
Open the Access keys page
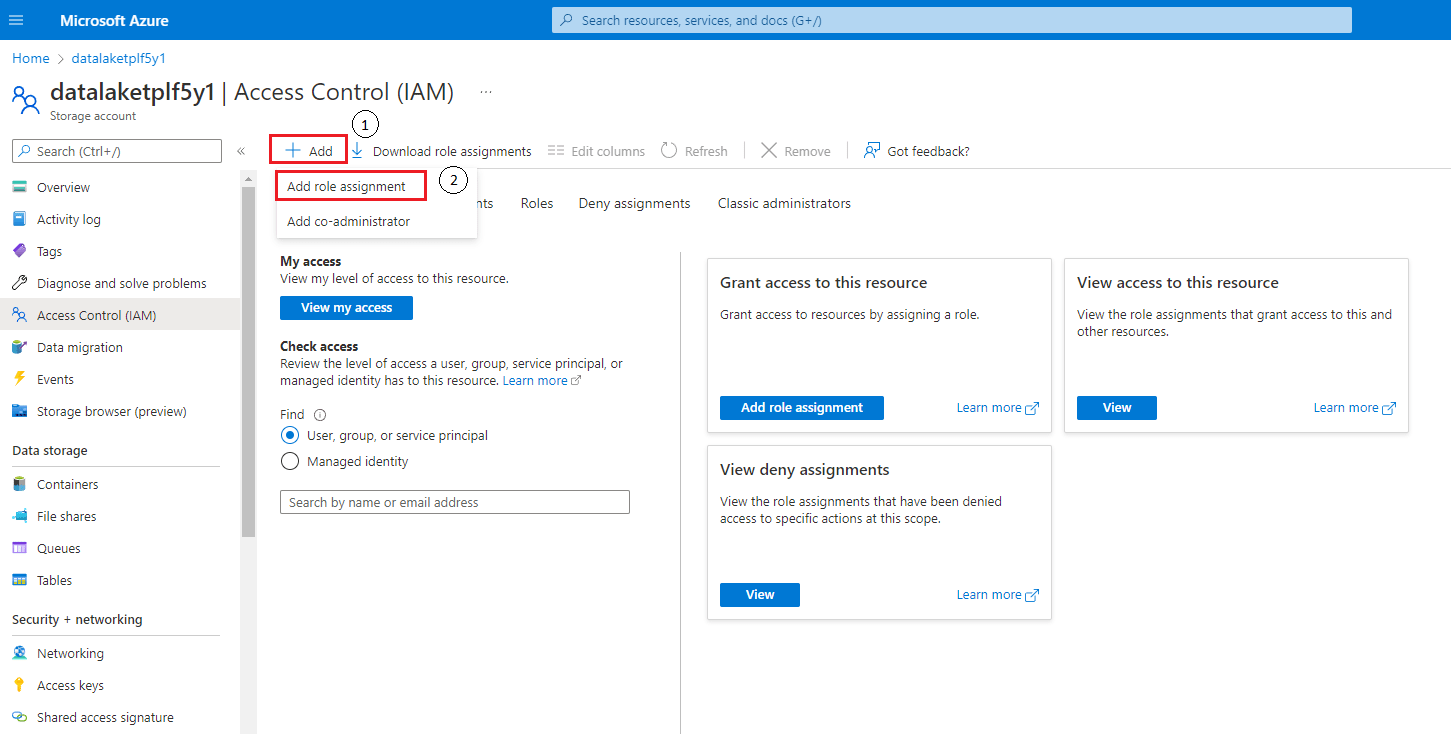(x=68, y=684)
